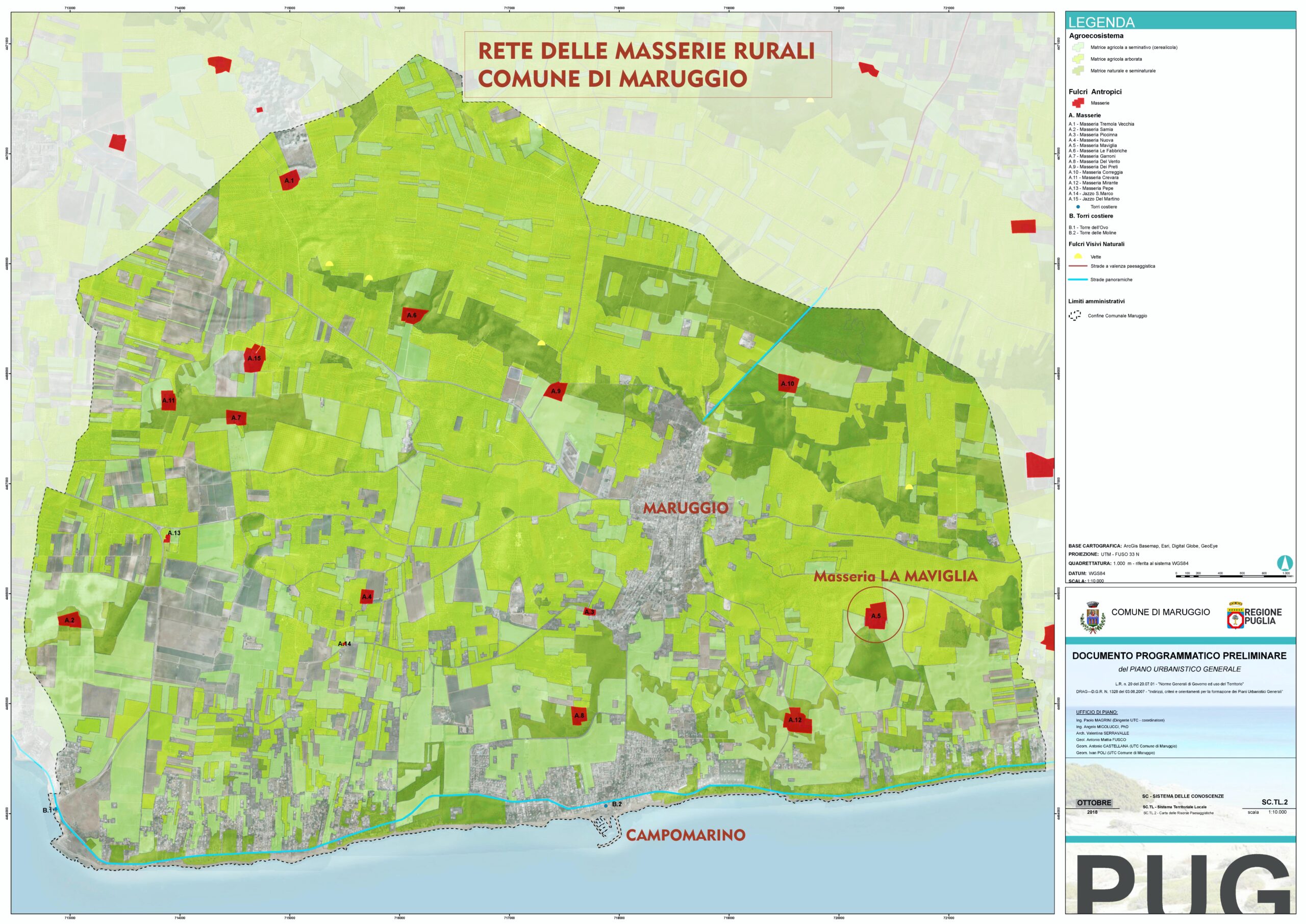Select the B.1 coastal tower point
This screenshot has height=924, width=1306.
click(55, 809)
